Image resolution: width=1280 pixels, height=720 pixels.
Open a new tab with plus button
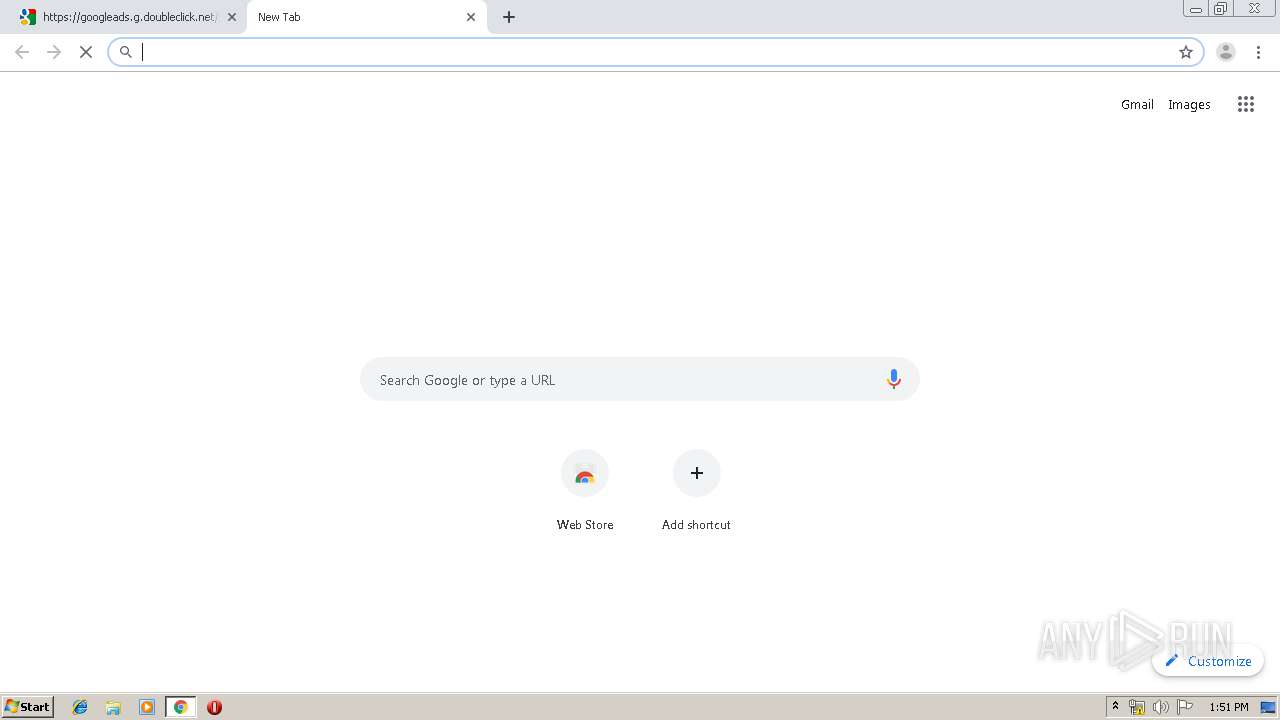point(509,17)
